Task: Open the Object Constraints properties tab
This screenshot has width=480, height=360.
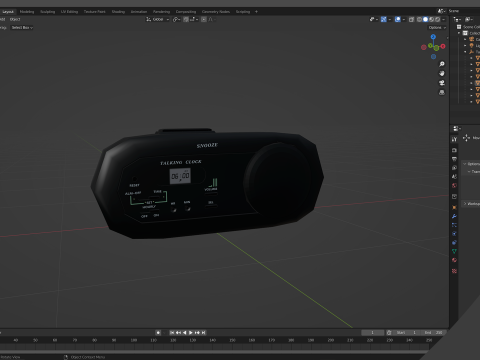Action: [x=454, y=243]
